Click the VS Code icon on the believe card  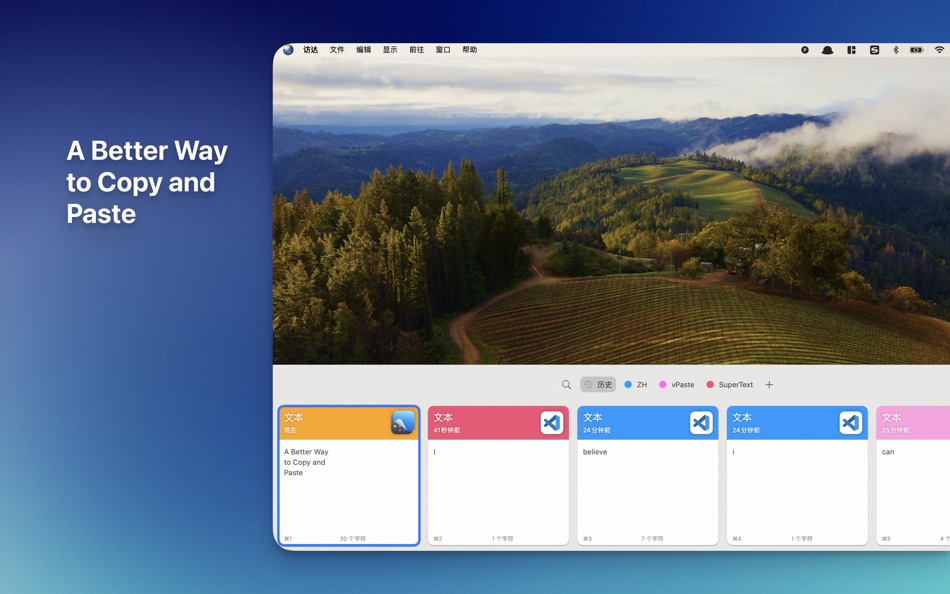tap(701, 422)
